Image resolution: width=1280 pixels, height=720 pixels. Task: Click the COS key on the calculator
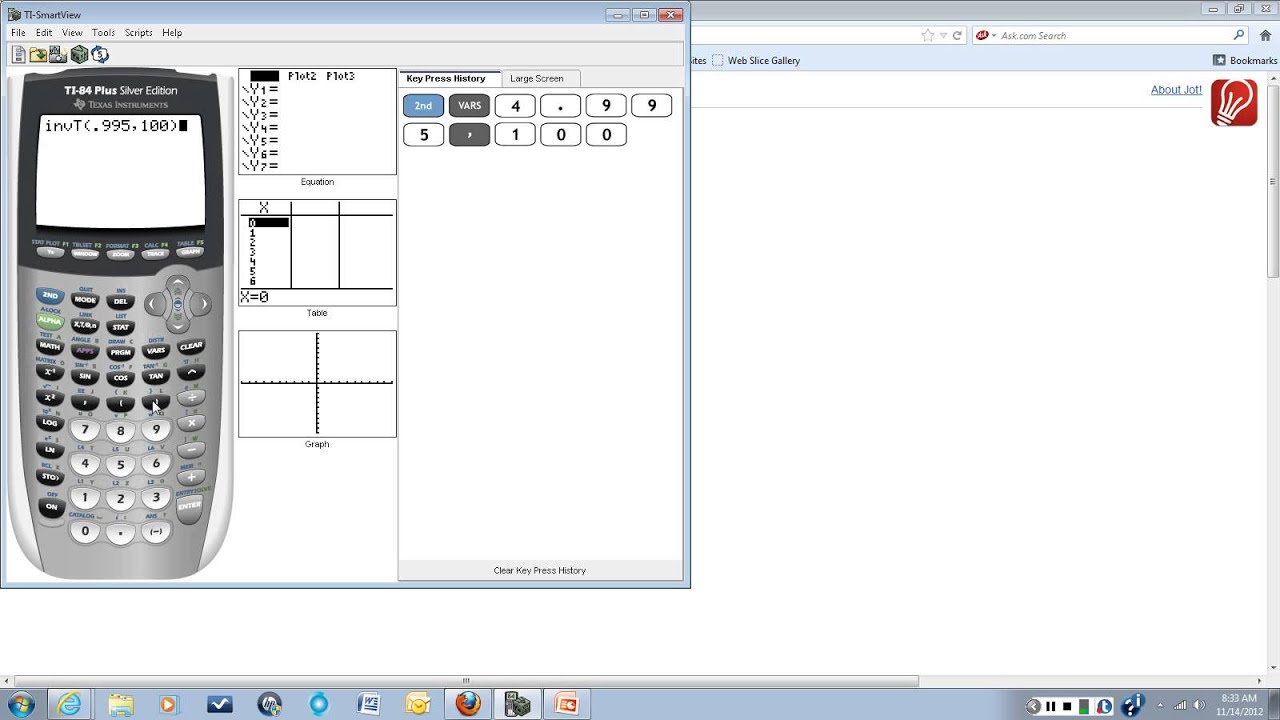[x=121, y=378]
